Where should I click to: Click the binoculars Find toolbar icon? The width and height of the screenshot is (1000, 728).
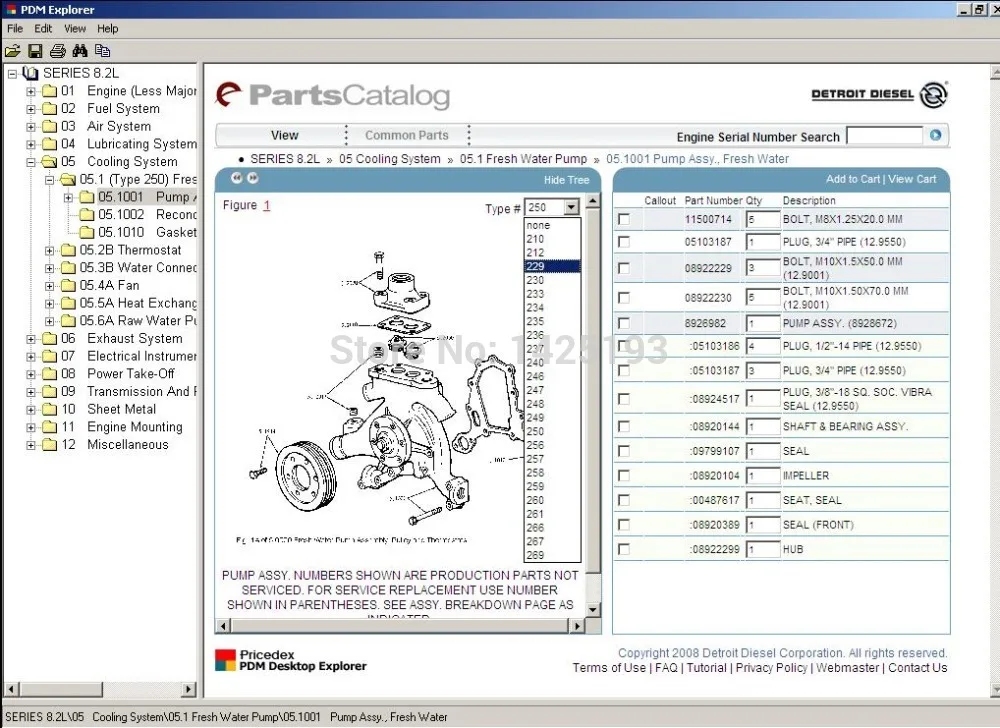pyautogui.click(x=80, y=51)
